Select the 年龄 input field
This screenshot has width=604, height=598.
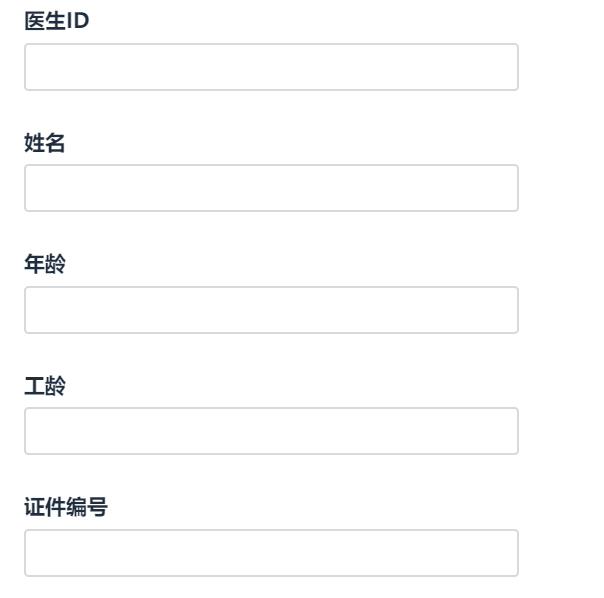coord(271,310)
